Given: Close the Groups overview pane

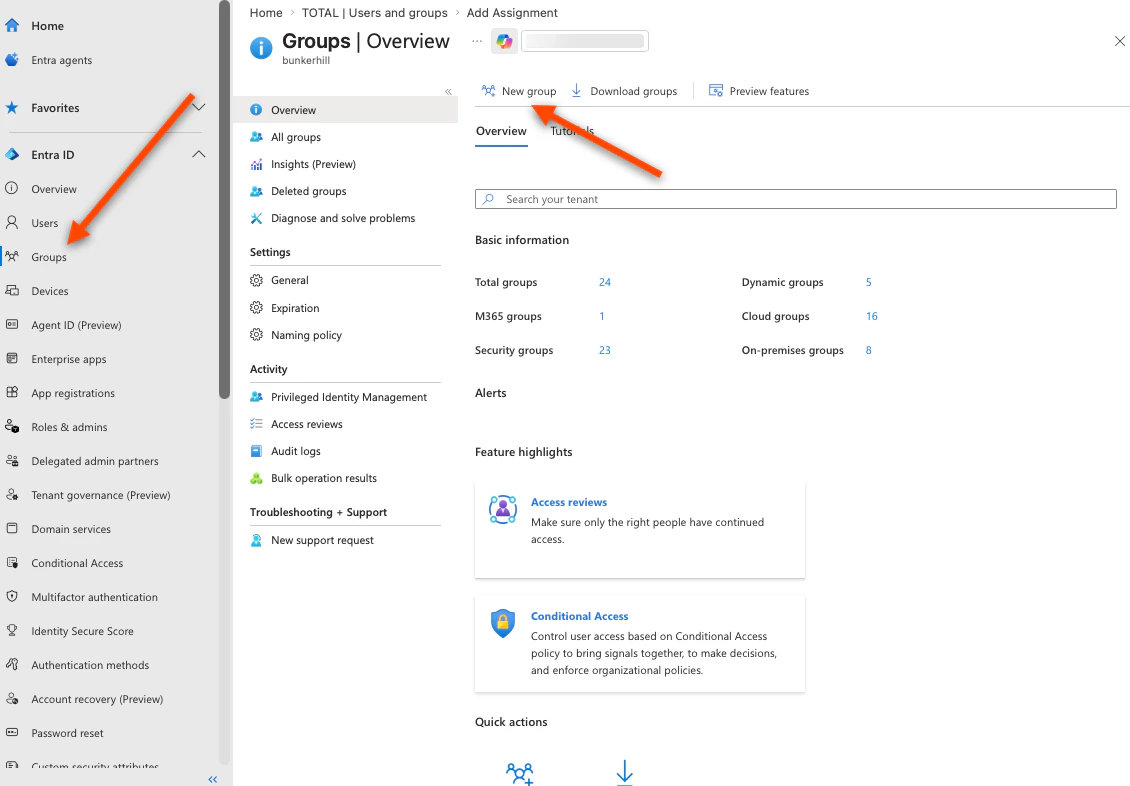Looking at the screenshot, I should click(x=1120, y=41).
